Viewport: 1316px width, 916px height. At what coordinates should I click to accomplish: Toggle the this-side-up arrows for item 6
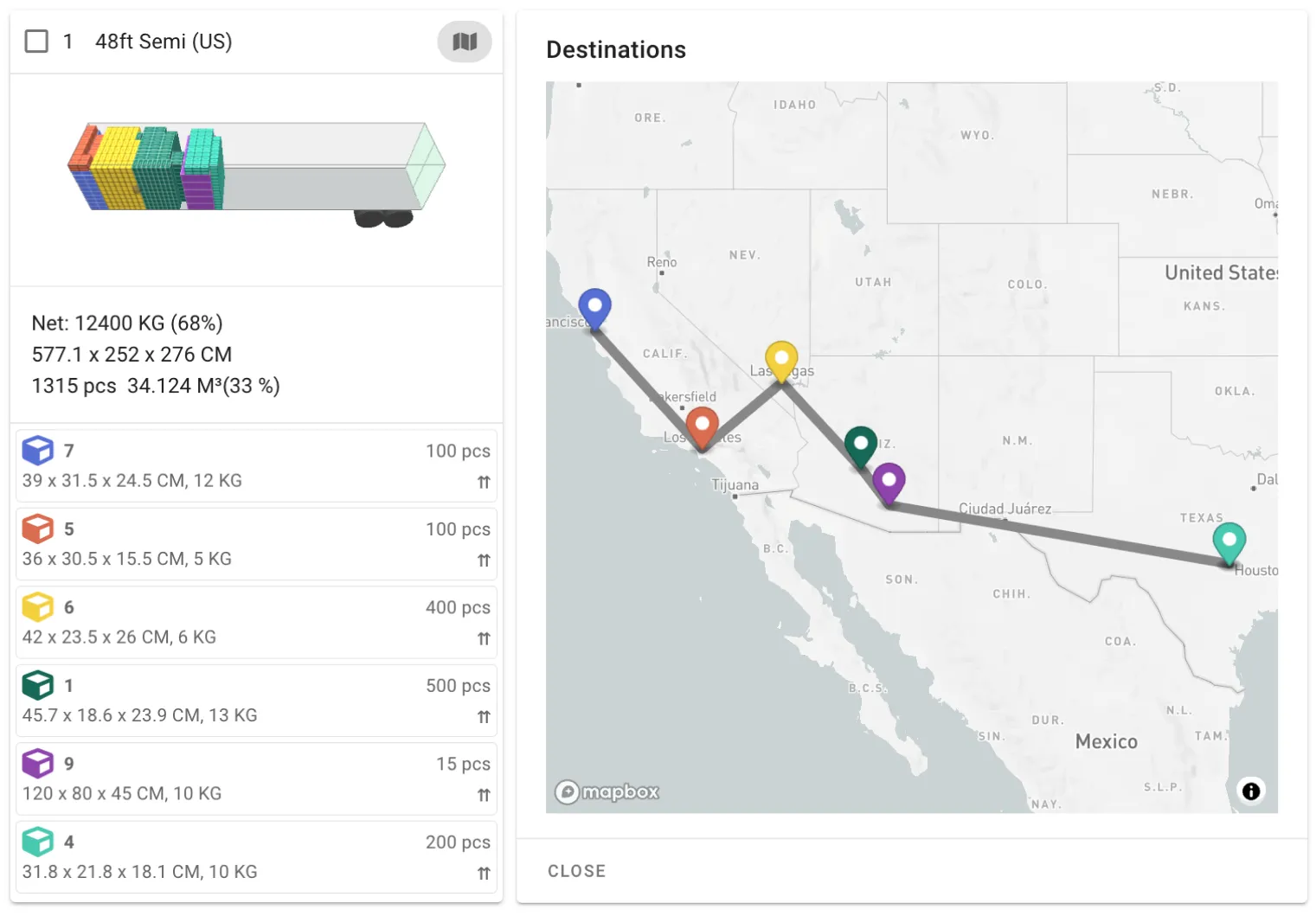tap(484, 638)
